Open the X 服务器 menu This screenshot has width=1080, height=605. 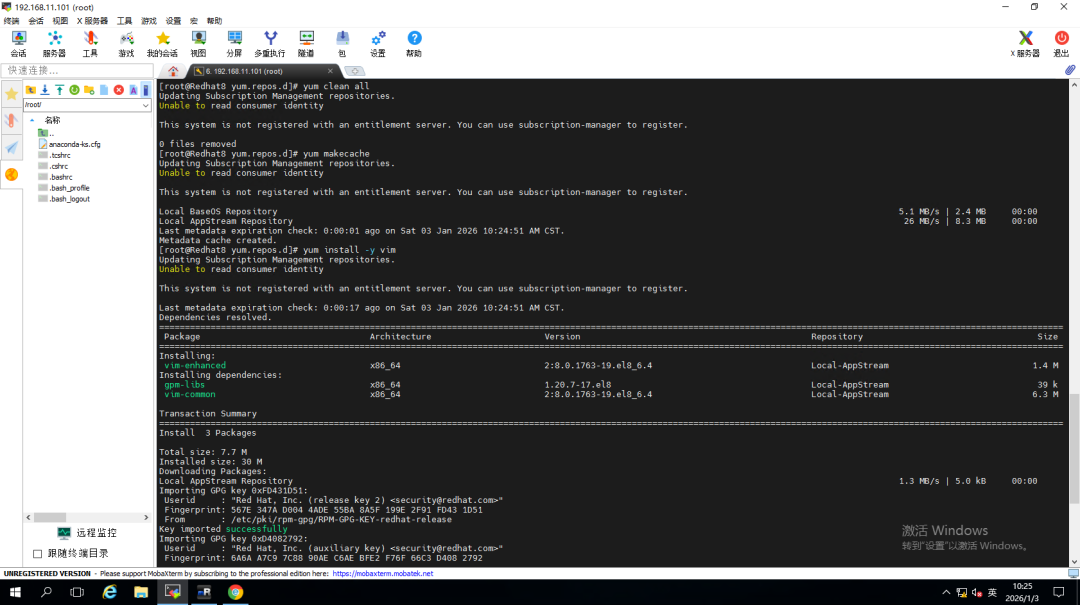pos(92,21)
